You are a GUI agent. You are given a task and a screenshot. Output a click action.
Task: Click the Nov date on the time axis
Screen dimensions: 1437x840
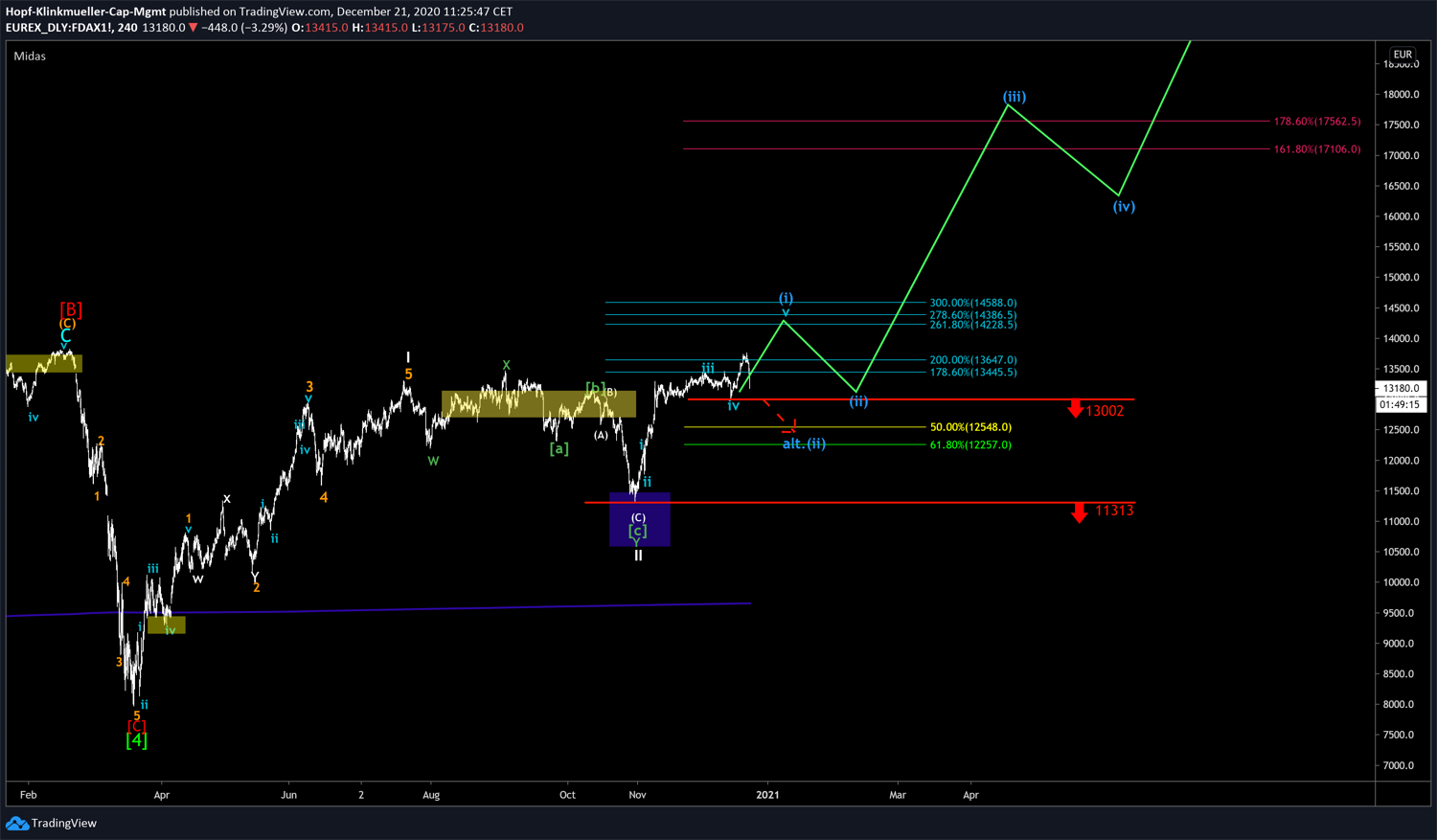637,795
